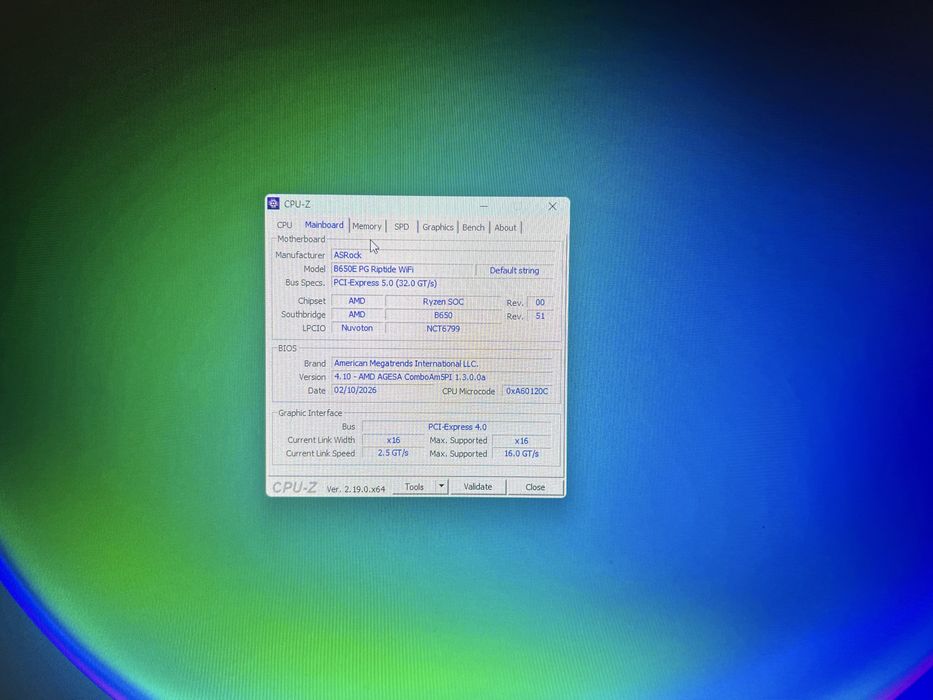Click the B650 southbridge value
The image size is (933, 700).
pos(443,315)
